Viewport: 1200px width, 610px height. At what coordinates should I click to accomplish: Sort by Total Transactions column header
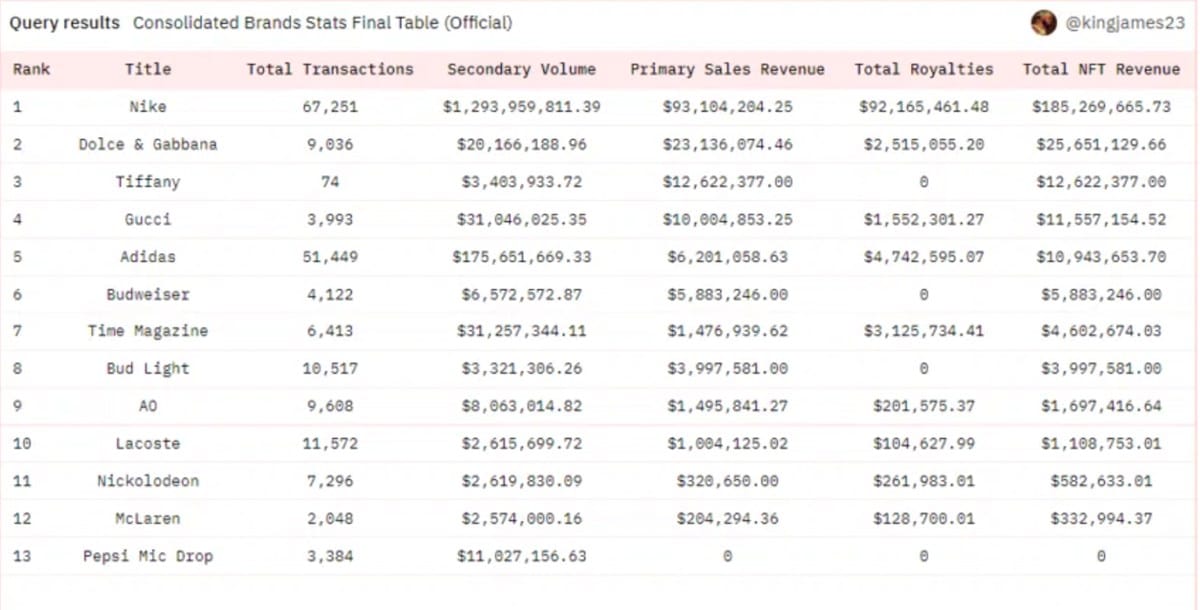click(x=330, y=69)
